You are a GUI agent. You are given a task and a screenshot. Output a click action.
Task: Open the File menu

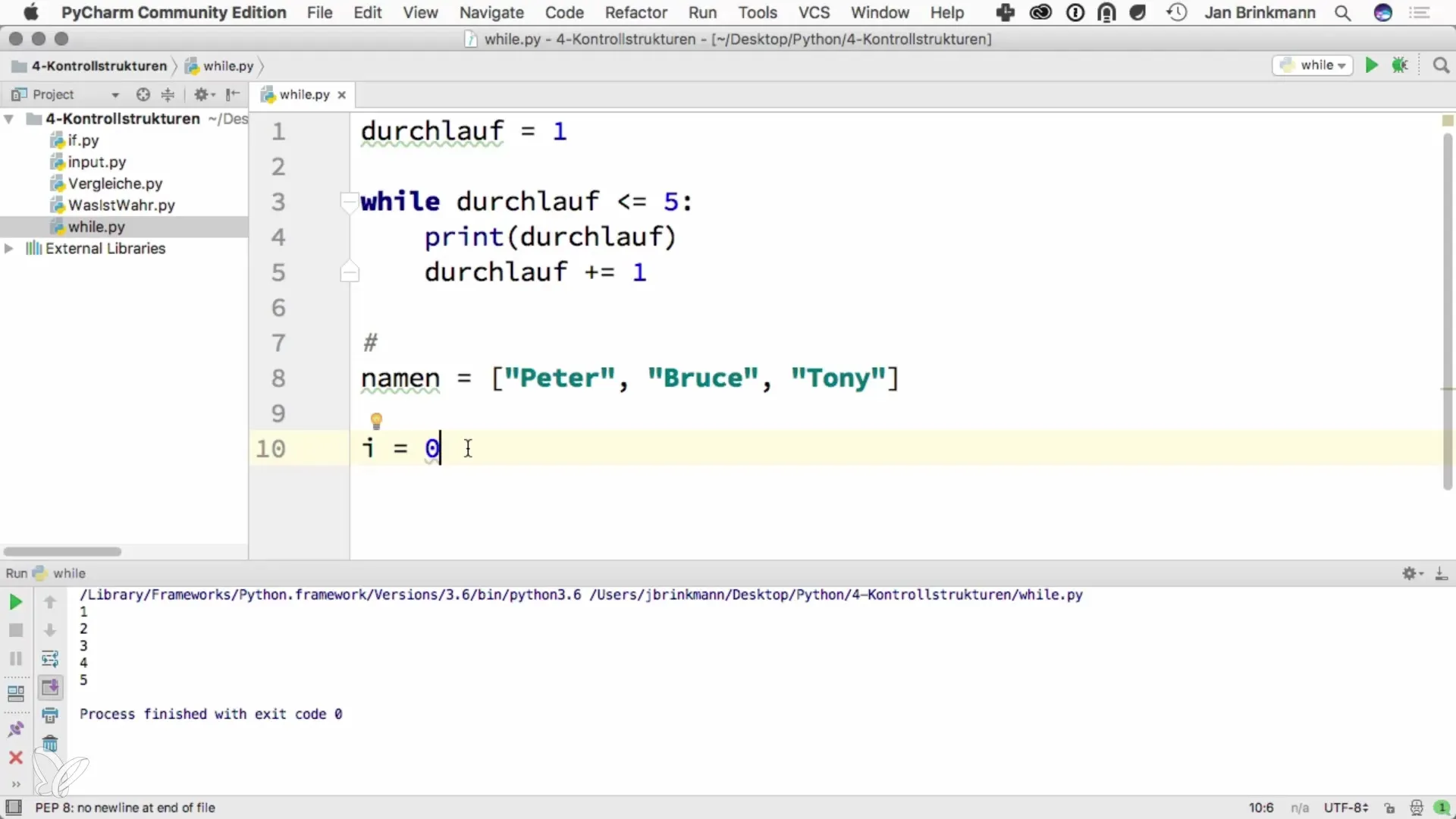pos(319,13)
